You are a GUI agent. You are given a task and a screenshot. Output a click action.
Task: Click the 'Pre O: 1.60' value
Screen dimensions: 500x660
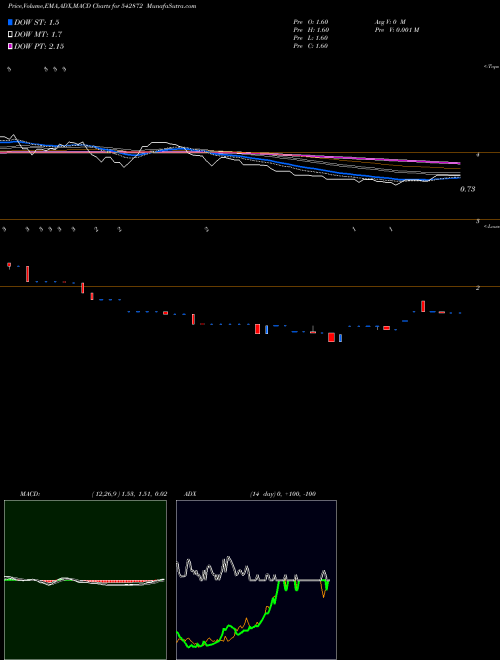pos(311,22)
